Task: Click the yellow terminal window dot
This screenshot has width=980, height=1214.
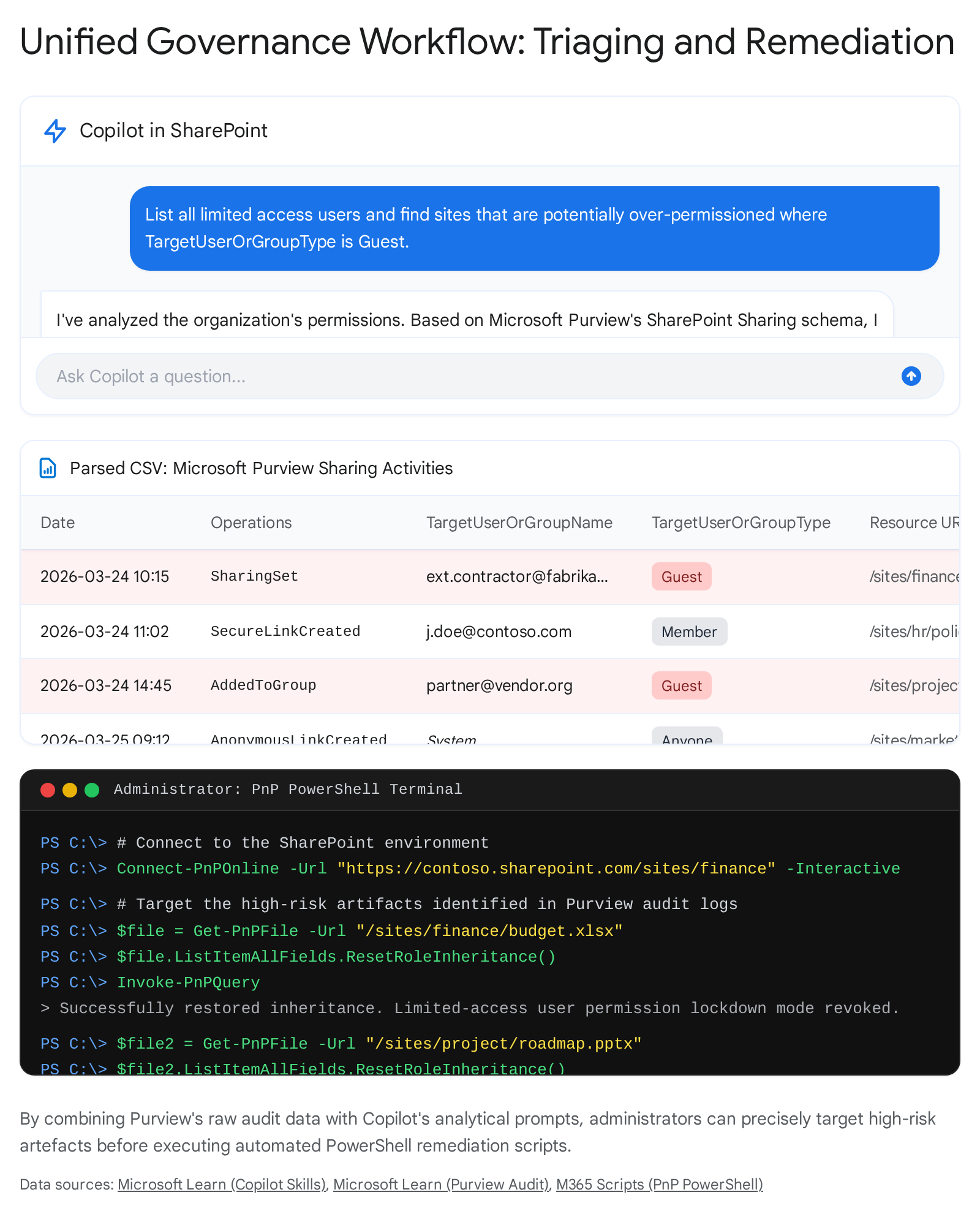Action: [x=70, y=790]
